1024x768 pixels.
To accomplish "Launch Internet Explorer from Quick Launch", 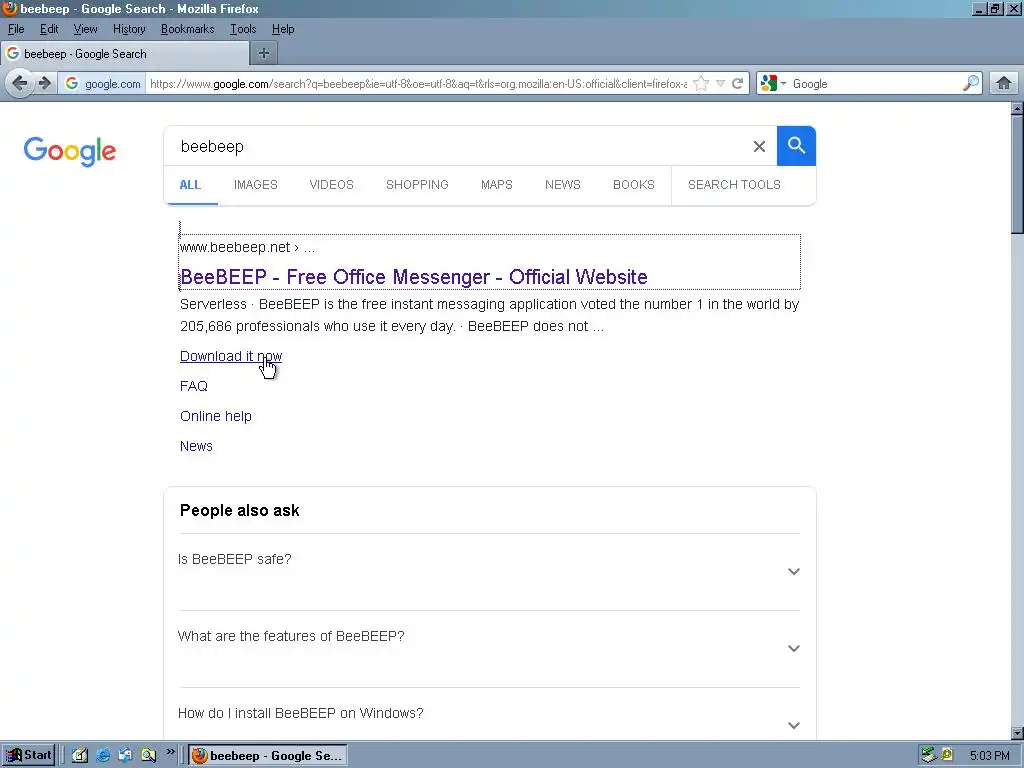I will click(103, 755).
